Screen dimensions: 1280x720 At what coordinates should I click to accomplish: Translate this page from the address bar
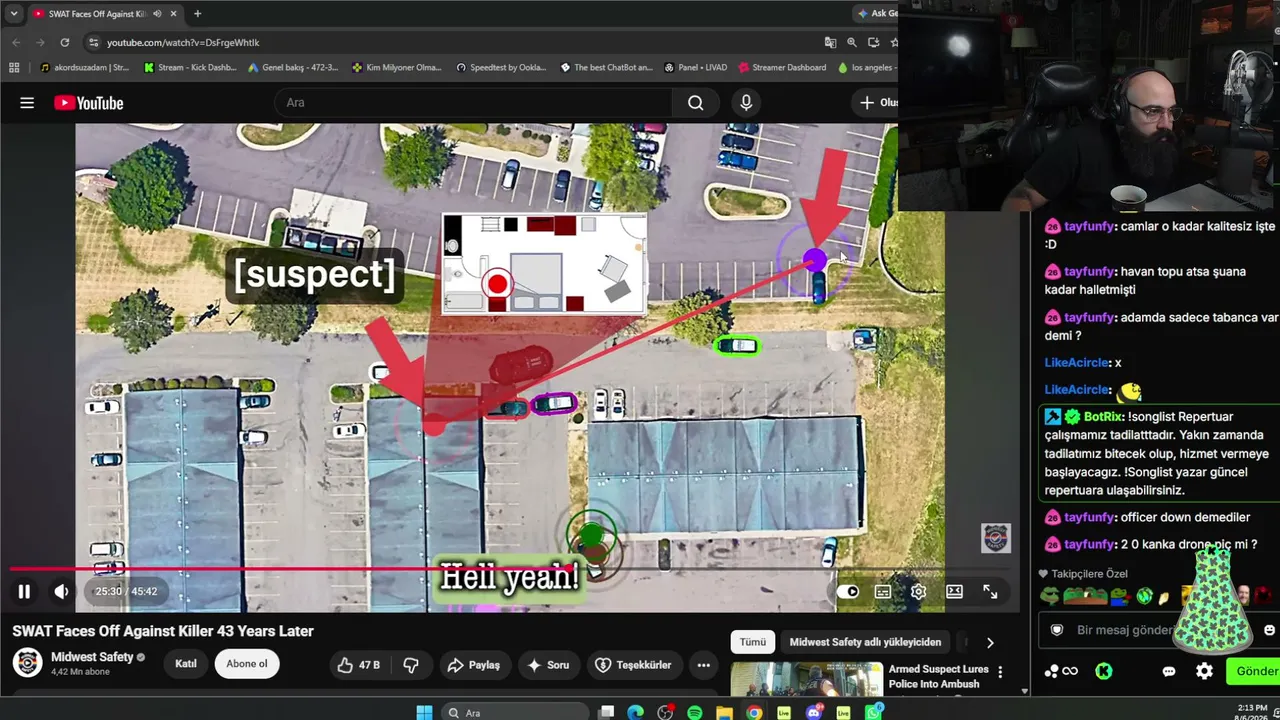pos(830,43)
